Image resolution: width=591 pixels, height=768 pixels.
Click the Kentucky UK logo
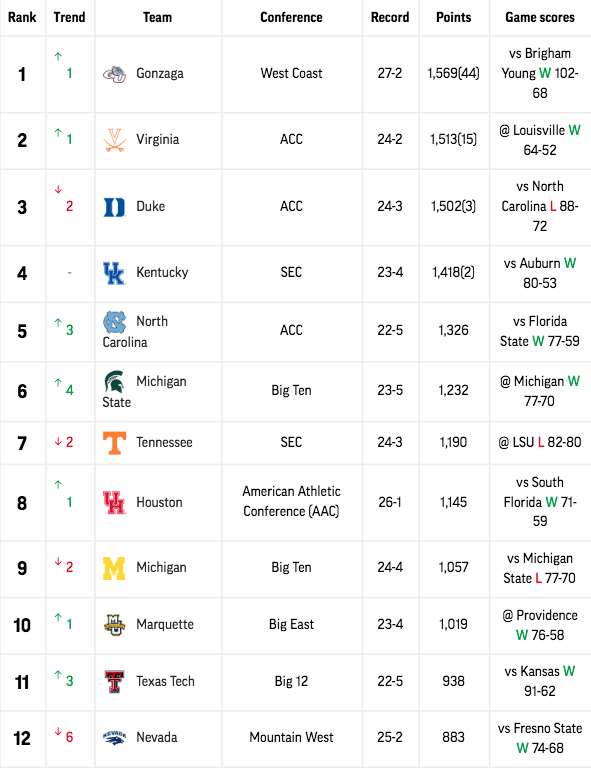pyautogui.click(x=114, y=273)
